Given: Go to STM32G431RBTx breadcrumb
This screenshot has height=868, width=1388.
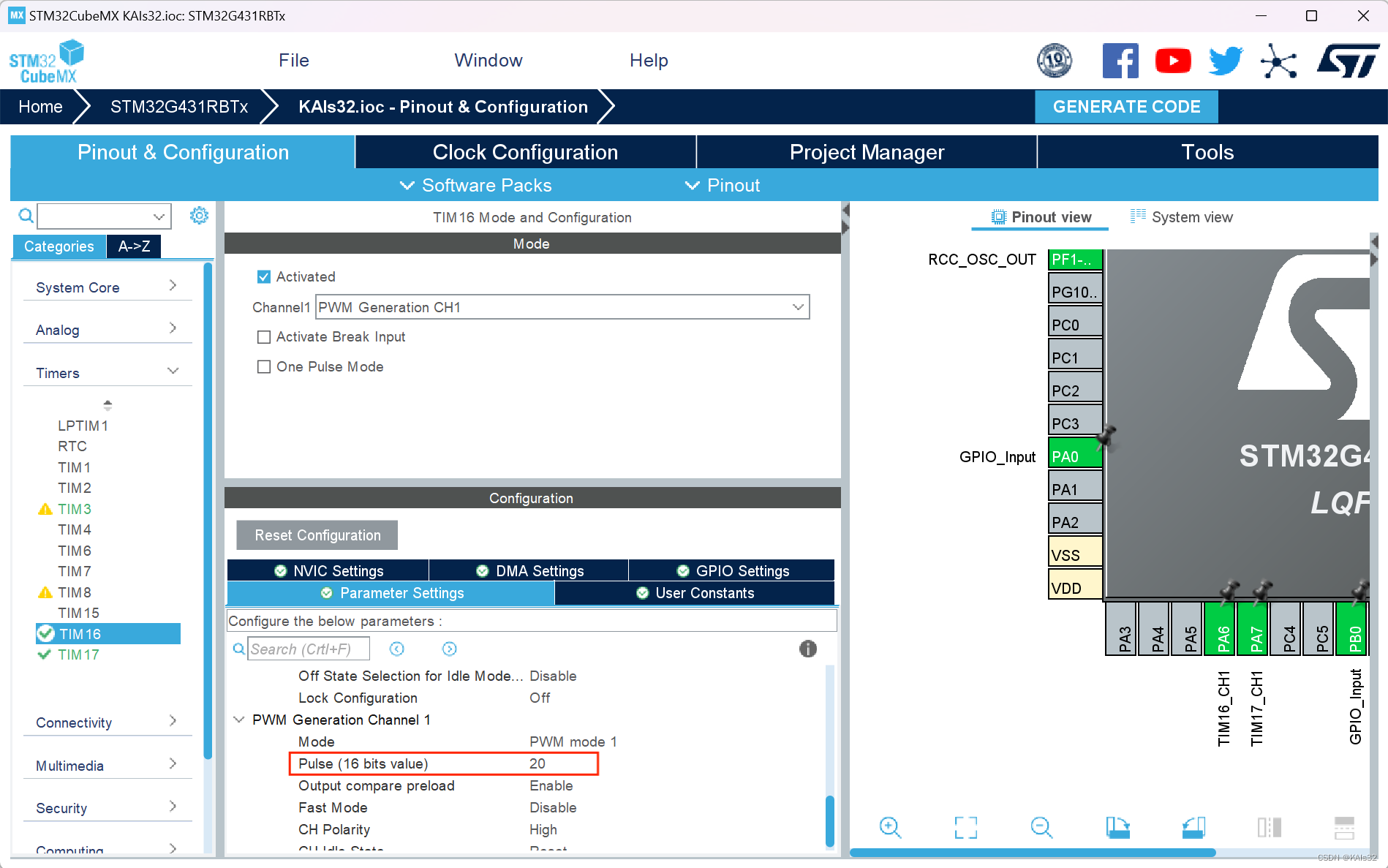Looking at the screenshot, I should point(179,107).
